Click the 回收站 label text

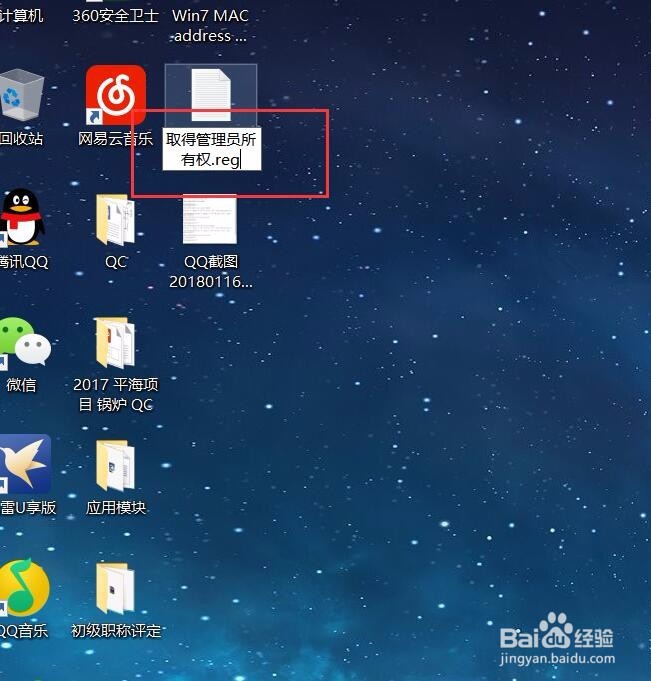pos(21,139)
